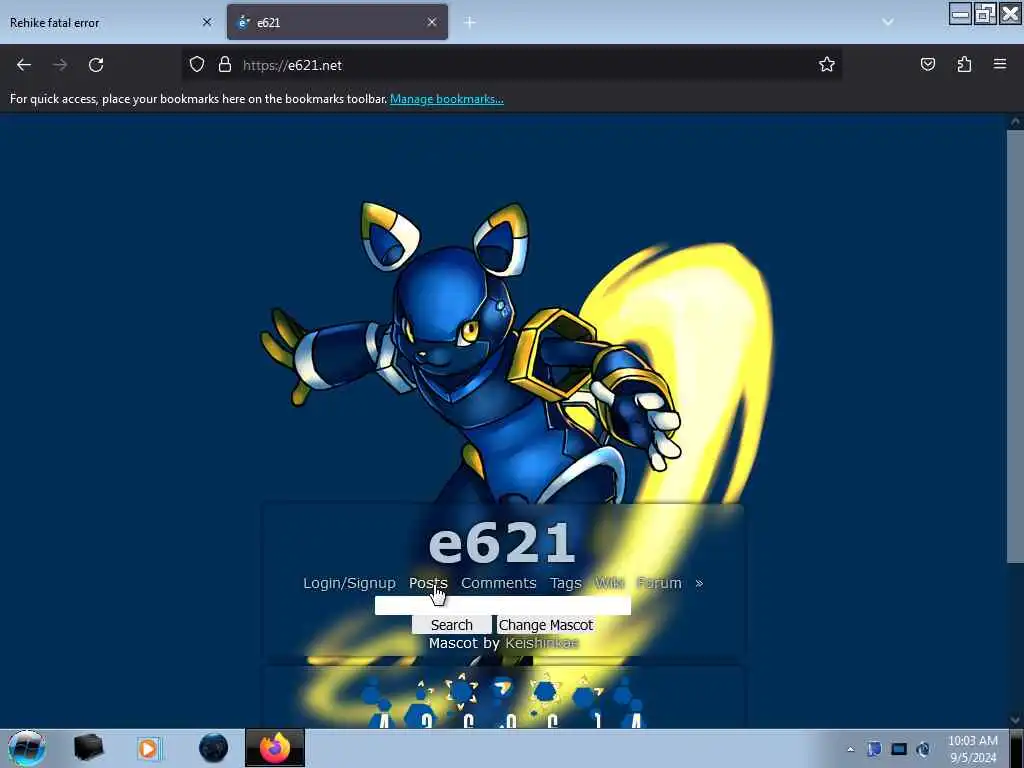Expand more navigation links with » arrow
Viewport: 1024px width, 768px height.
click(x=699, y=583)
